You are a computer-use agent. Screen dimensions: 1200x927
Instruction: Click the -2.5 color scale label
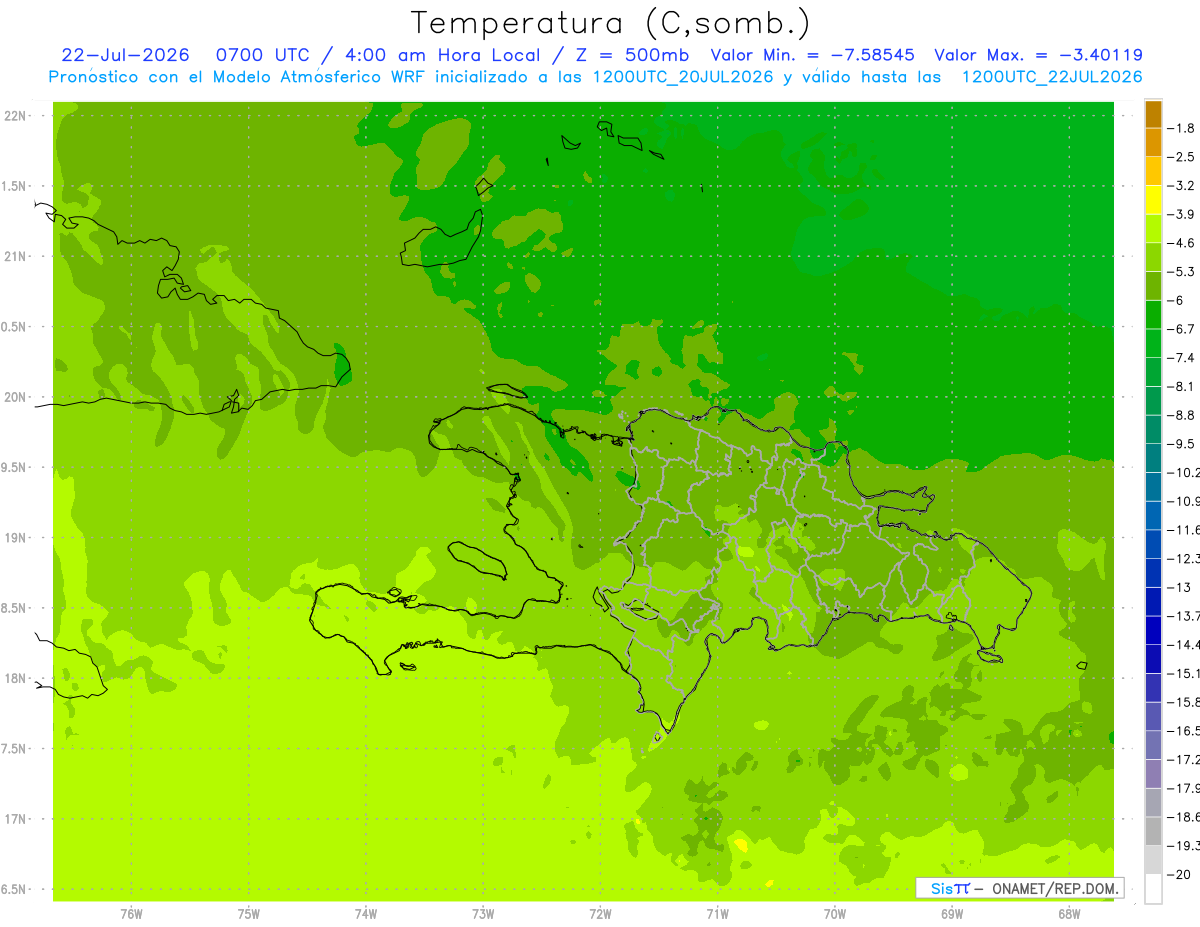pyautogui.click(x=1183, y=157)
